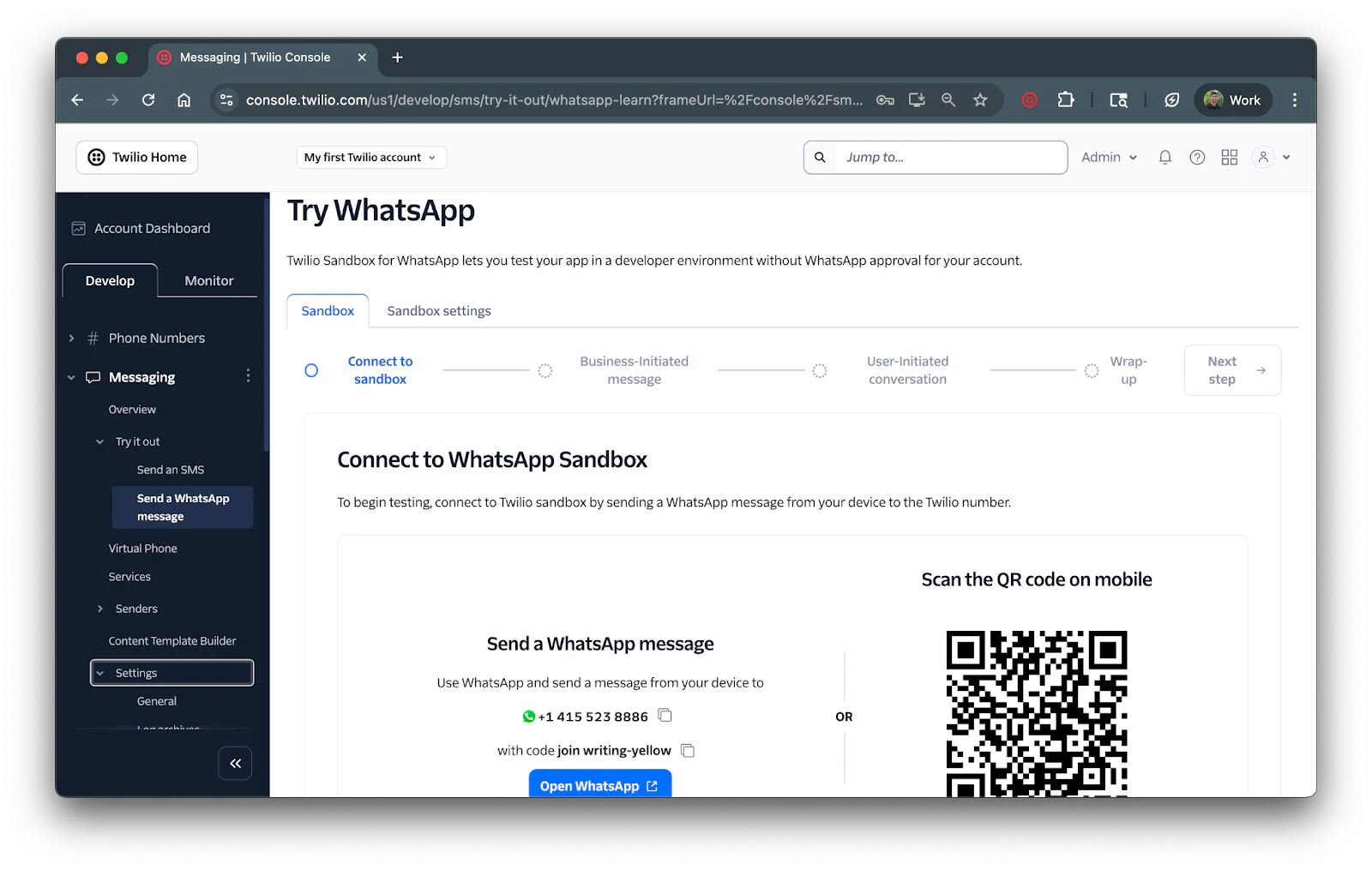
Task: Click the Next step button
Action: pos(1231,369)
